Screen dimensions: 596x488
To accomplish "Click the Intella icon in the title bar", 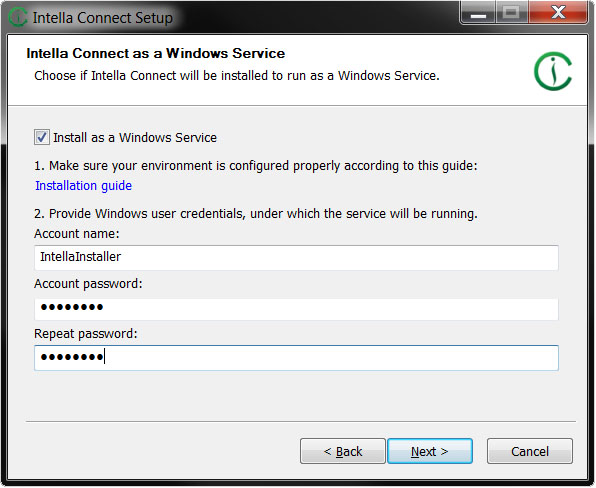I will (18, 17).
